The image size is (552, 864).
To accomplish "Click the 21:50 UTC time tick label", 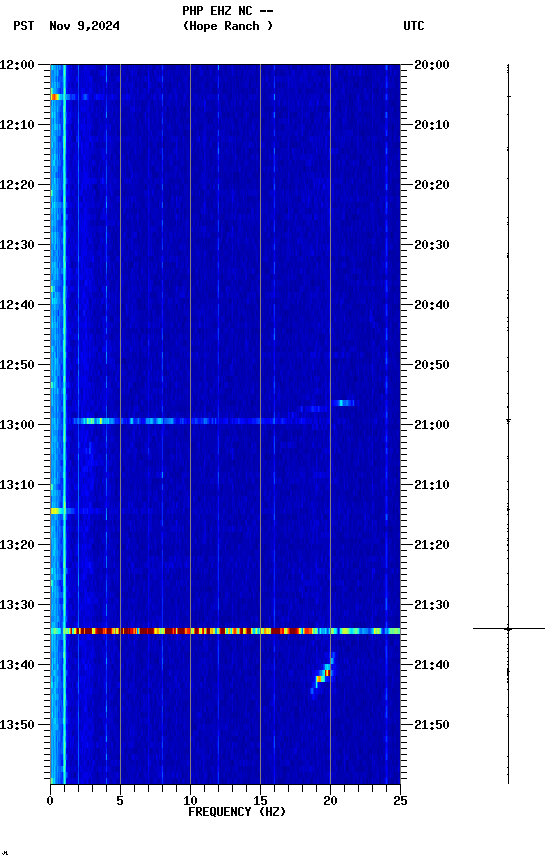I will coord(432,725).
